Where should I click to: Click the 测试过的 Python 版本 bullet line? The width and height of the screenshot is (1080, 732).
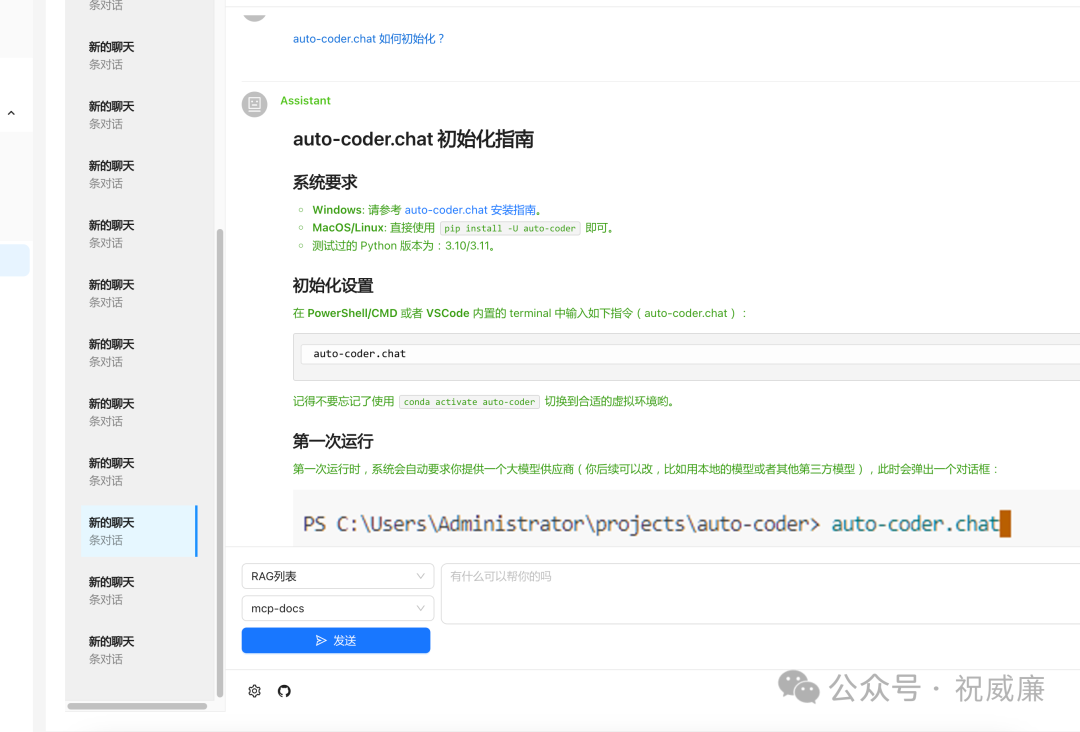(x=404, y=246)
